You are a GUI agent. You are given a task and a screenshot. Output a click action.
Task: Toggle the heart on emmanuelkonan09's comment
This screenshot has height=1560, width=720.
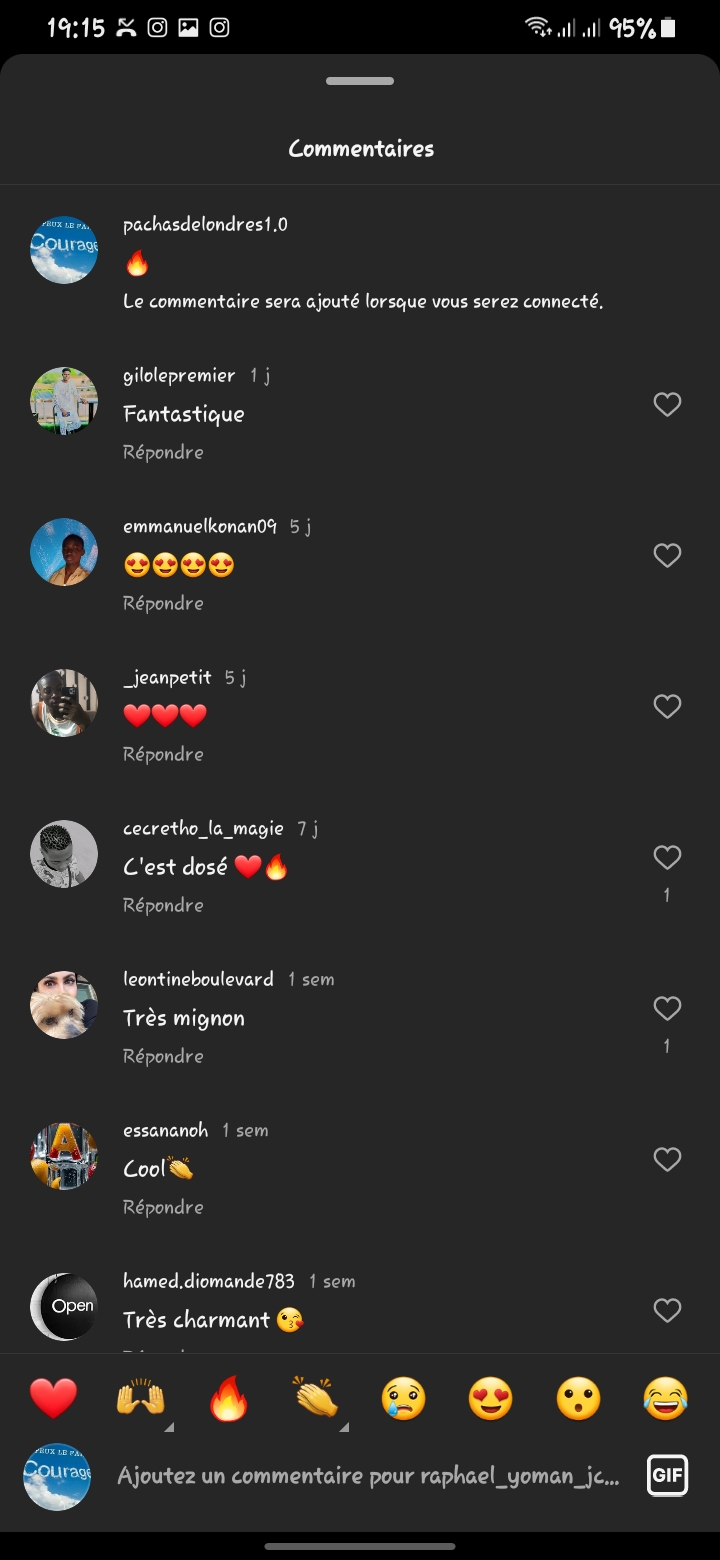tap(667, 555)
